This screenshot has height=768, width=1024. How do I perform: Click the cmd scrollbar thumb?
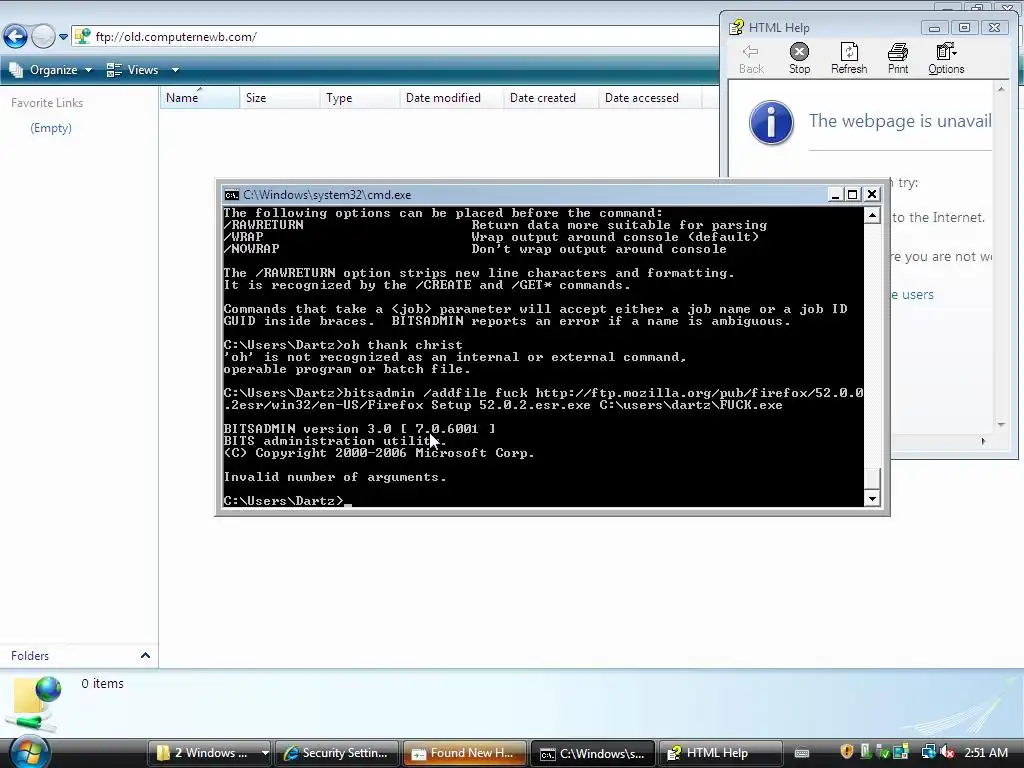[872, 479]
